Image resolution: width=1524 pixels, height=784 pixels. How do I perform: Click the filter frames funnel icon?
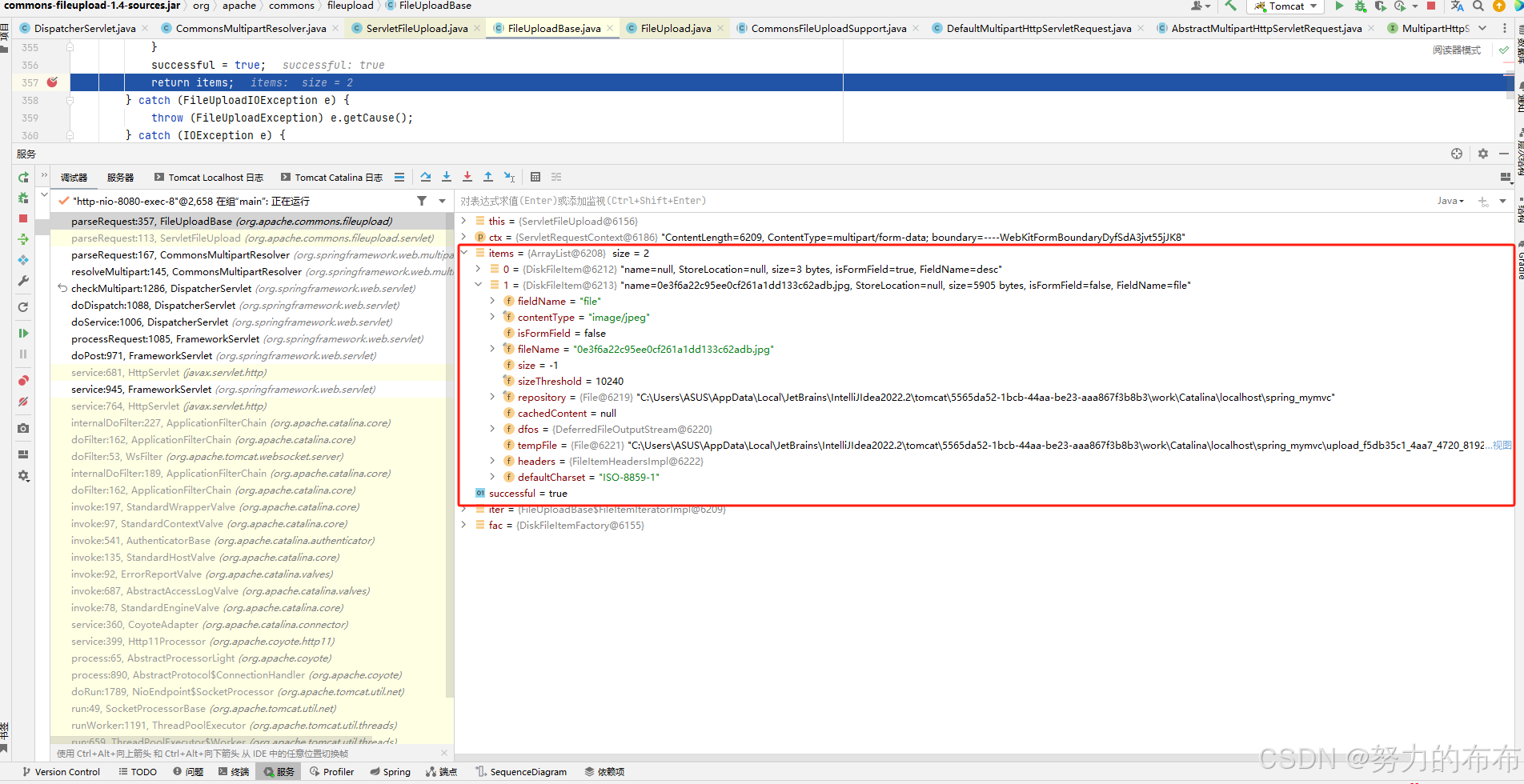(422, 201)
